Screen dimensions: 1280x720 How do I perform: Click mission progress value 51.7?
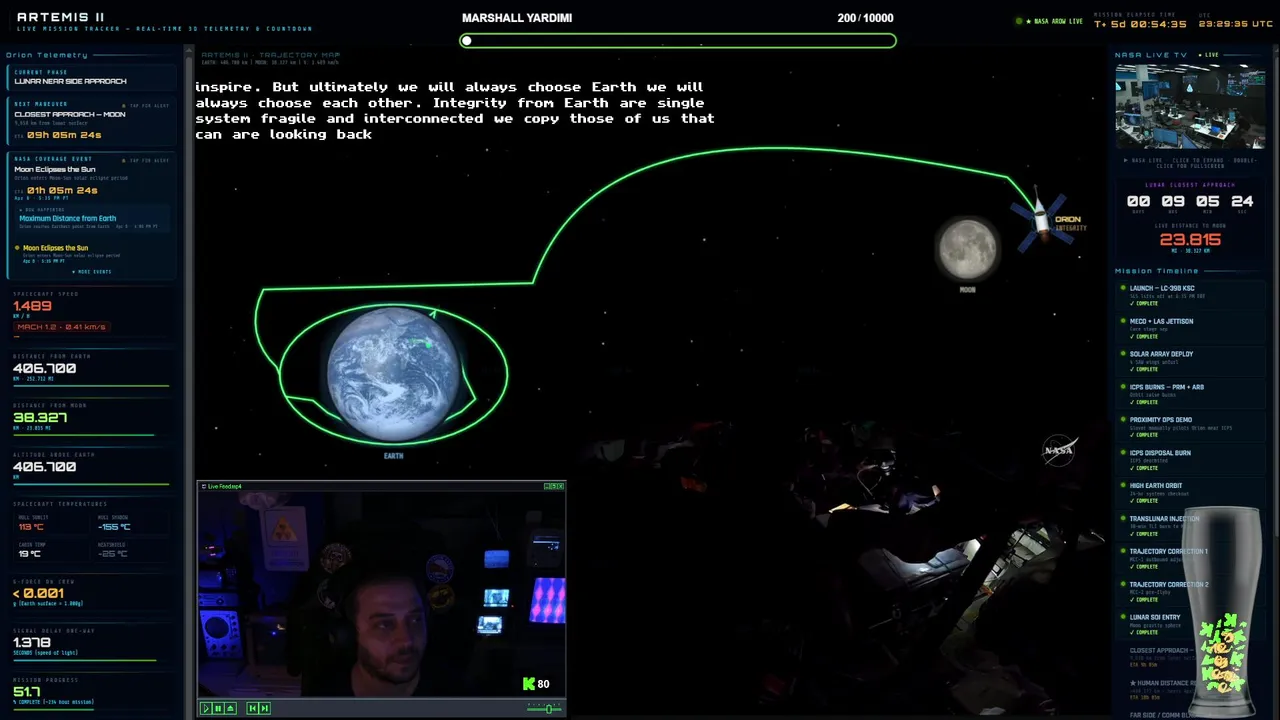click(27, 692)
